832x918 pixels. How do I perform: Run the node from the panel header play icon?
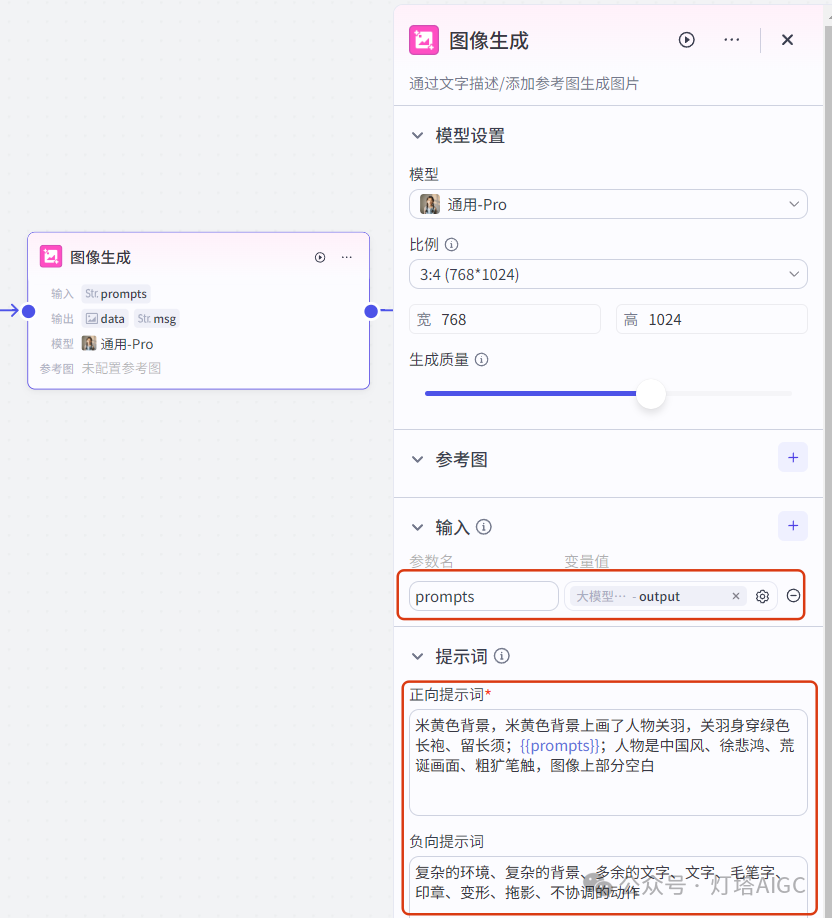tap(686, 40)
